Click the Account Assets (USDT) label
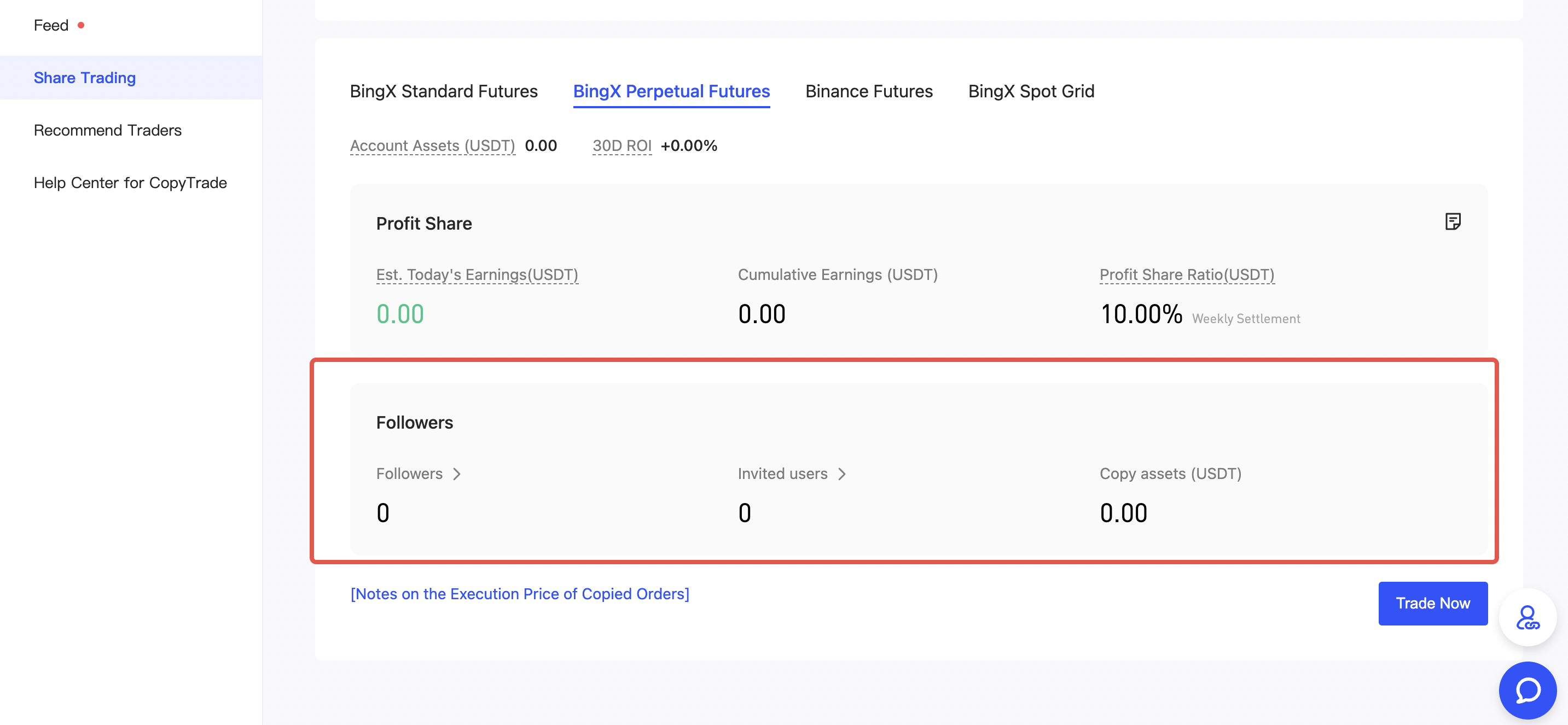The height and width of the screenshot is (725, 1568). 432,146
